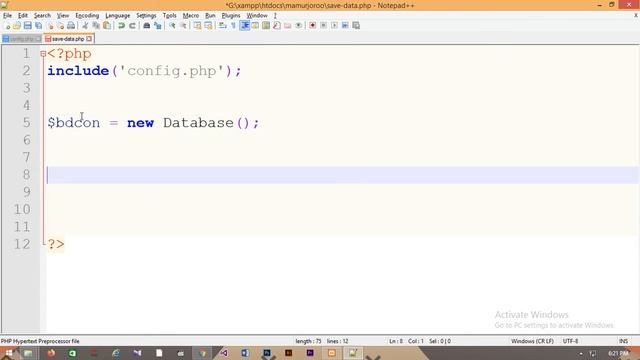Click the Close All toolbar icon
This screenshot has width=640, height=360.
click(60, 26)
